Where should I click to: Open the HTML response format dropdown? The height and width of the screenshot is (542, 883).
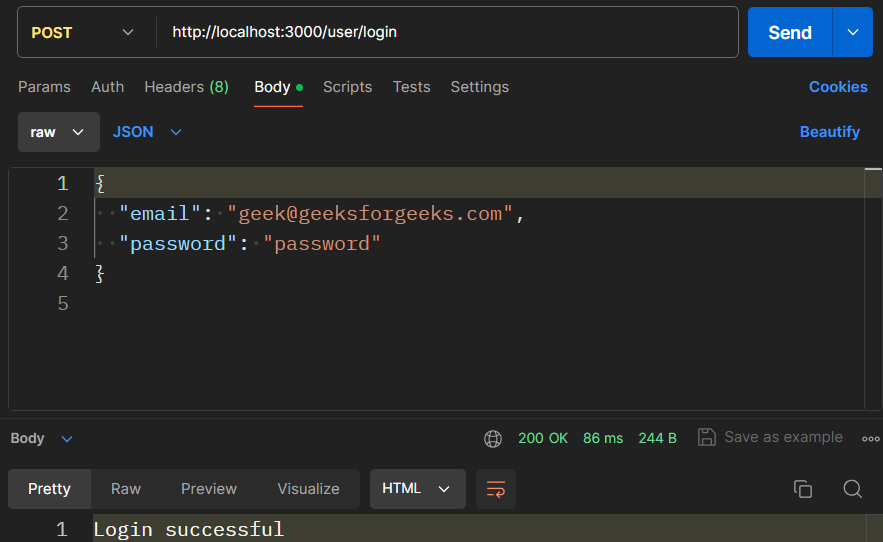(x=417, y=488)
